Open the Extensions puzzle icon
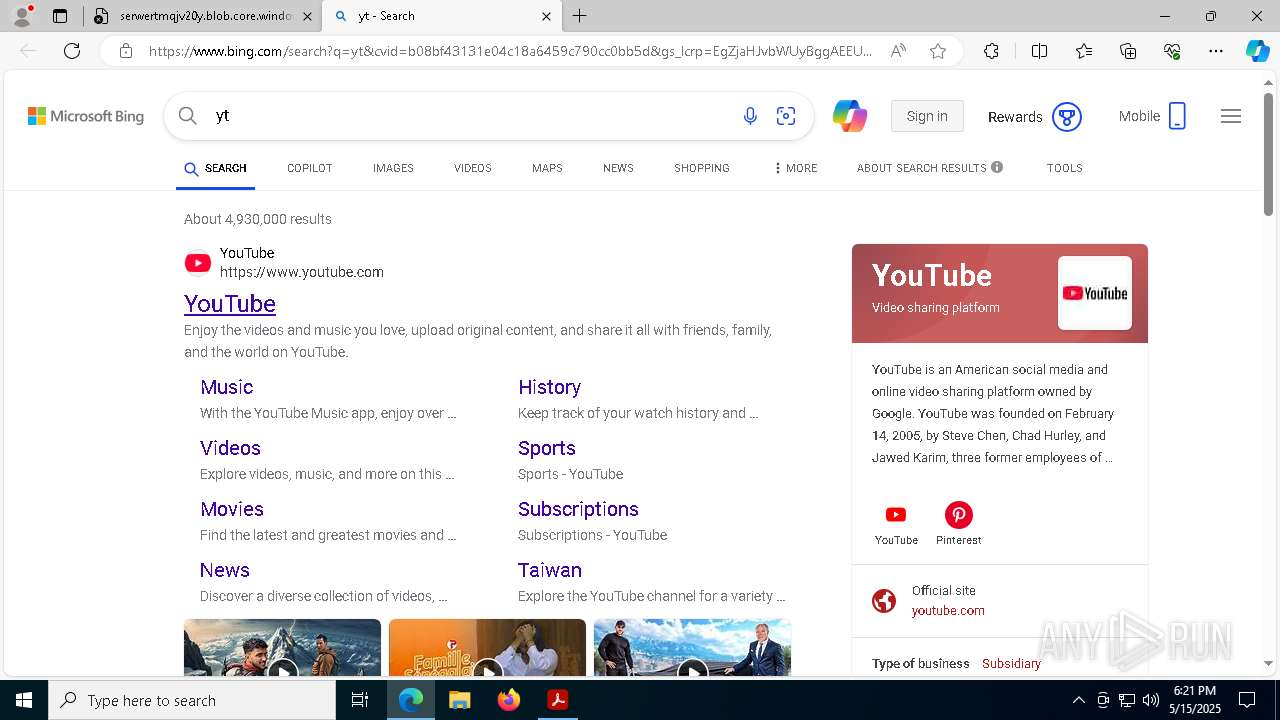 [x=991, y=51]
